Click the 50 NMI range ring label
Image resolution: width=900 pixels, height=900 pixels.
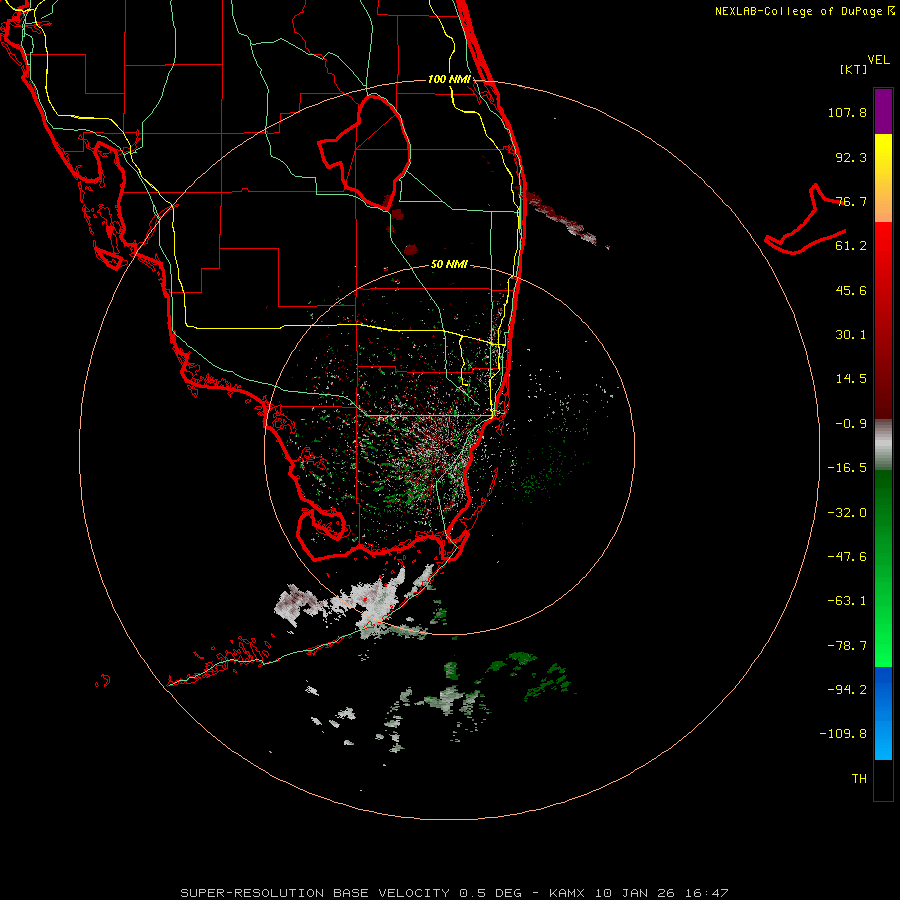point(449,265)
